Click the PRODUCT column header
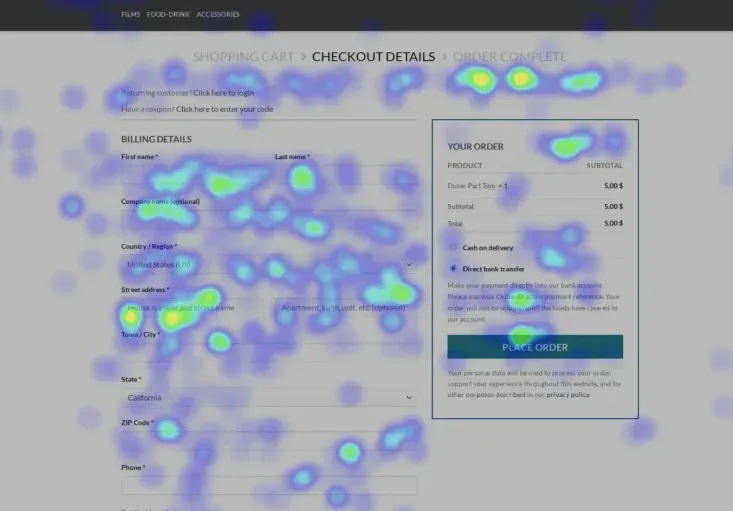Screen dimensions: 733x511 (465, 166)
